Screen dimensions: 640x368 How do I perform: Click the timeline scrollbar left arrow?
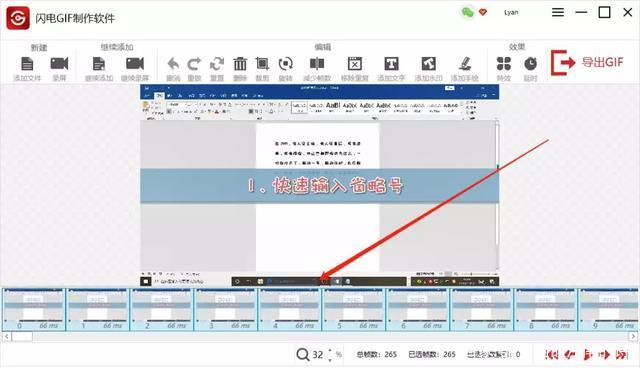pyautogui.click(x=7, y=337)
